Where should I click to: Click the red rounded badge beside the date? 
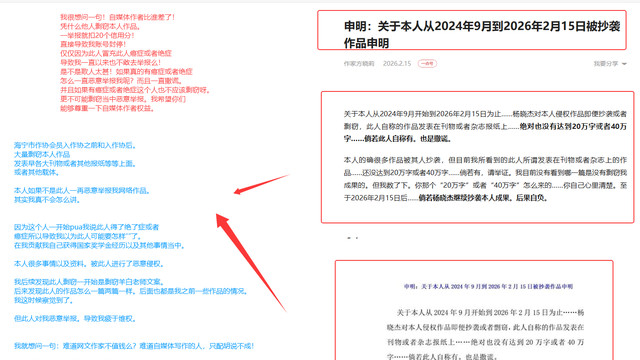coord(427,64)
